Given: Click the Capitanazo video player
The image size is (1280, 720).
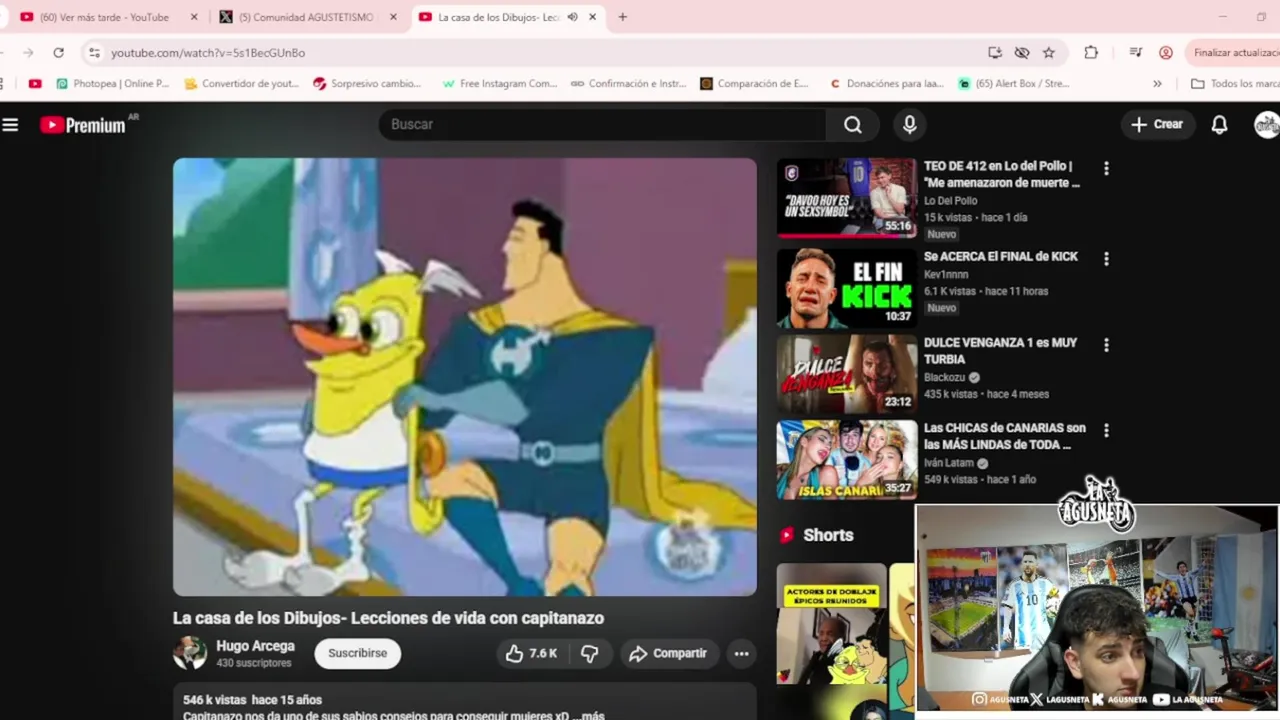Looking at the screenshot, I should tap(465, 377).
